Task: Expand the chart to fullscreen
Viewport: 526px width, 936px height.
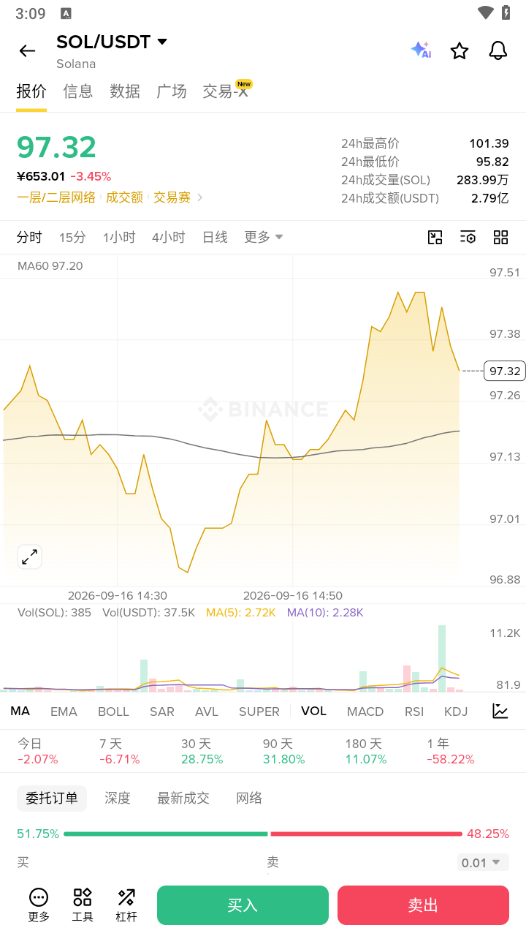Action: (29, 556)
